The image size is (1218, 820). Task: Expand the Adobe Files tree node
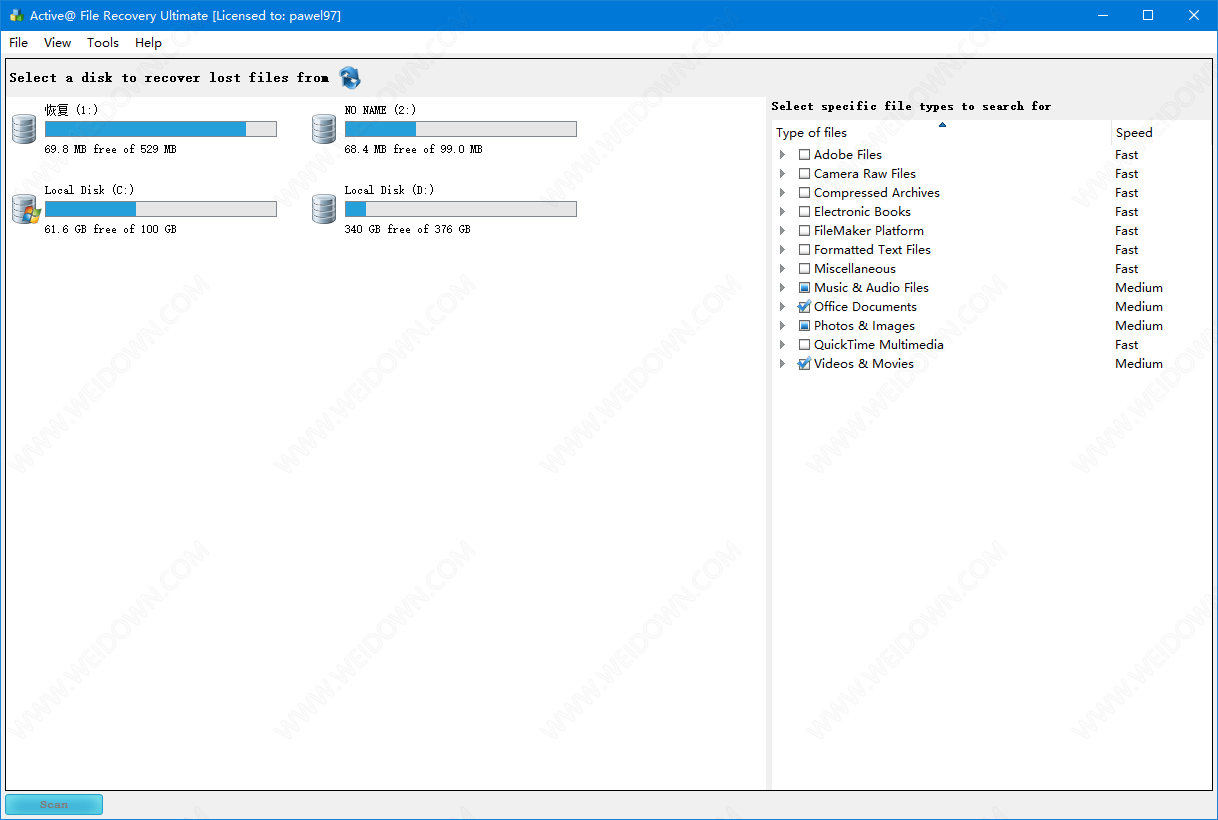tap(783, 155)
